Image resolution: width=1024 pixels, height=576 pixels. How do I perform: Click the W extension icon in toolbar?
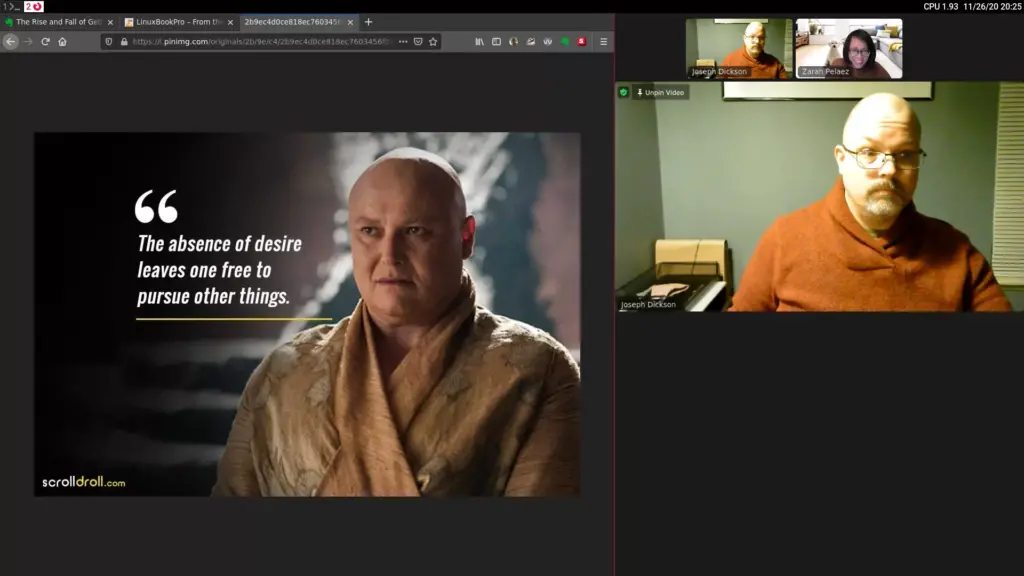(547, 41)
